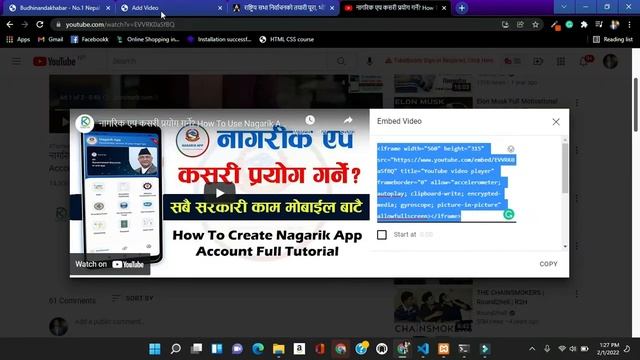The width and height of the screenshot is (640, 360).
Task: Bookmark this page with the star icon
Action: pyautogui.click(x=536, y=24)
